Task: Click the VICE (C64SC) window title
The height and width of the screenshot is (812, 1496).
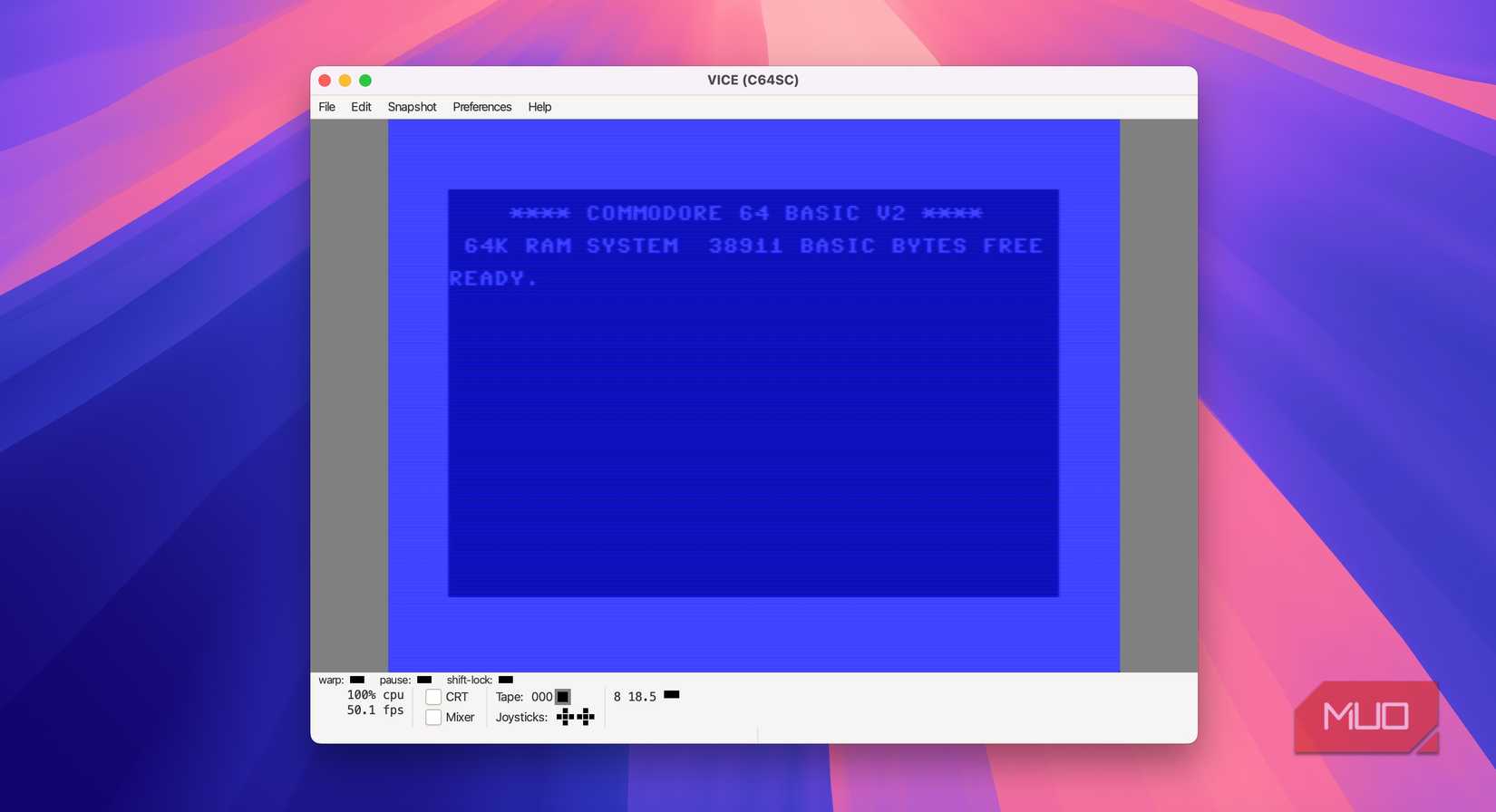Action: click(753, 80)
